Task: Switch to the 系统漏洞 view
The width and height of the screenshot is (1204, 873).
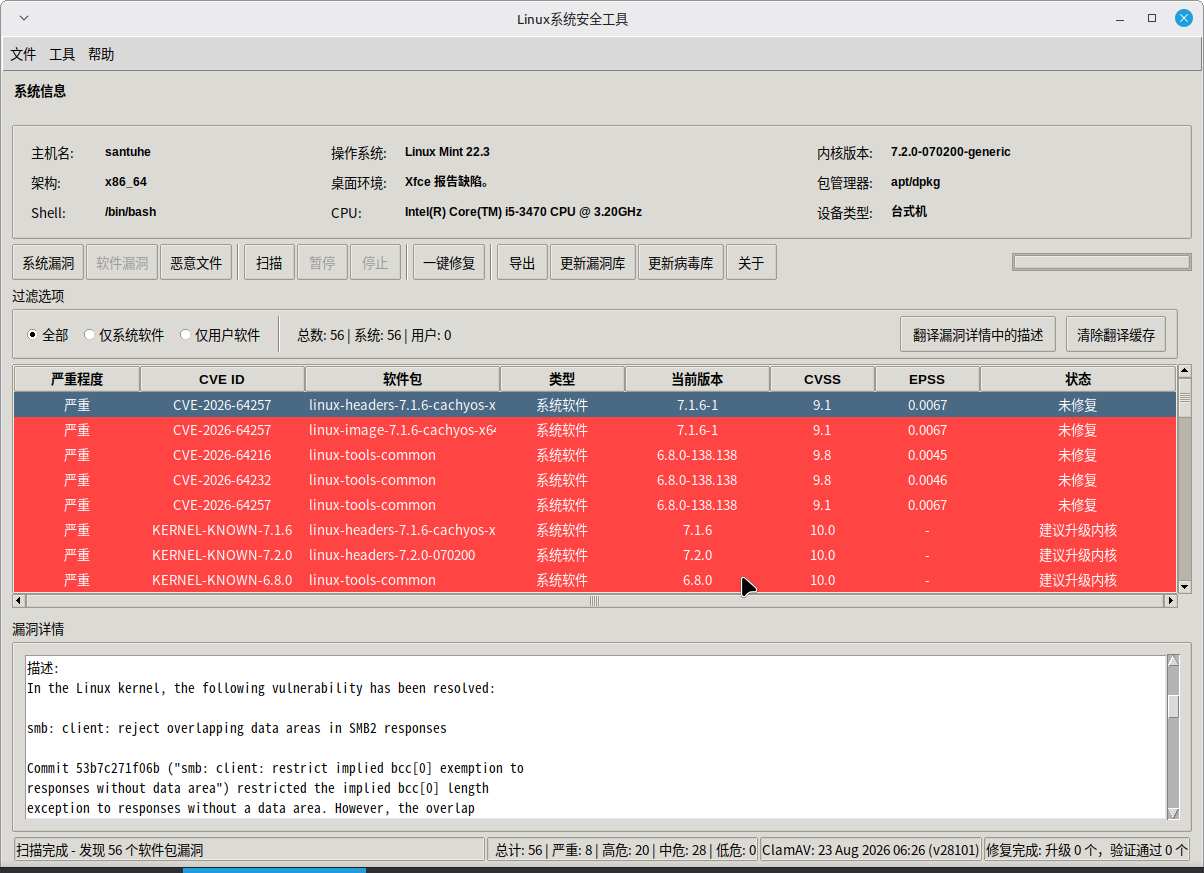Action: (48, 263)
